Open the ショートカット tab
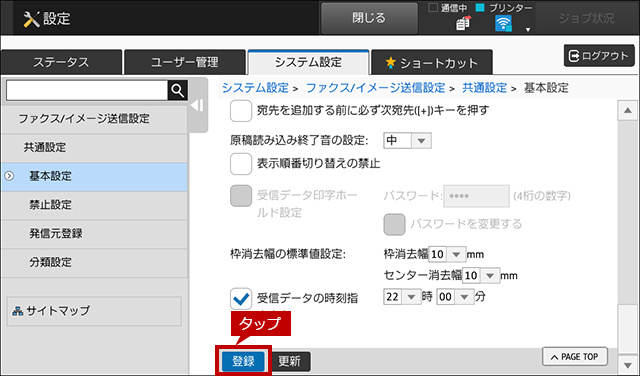Viewport: 640px width, 376px height. point(432,62)
